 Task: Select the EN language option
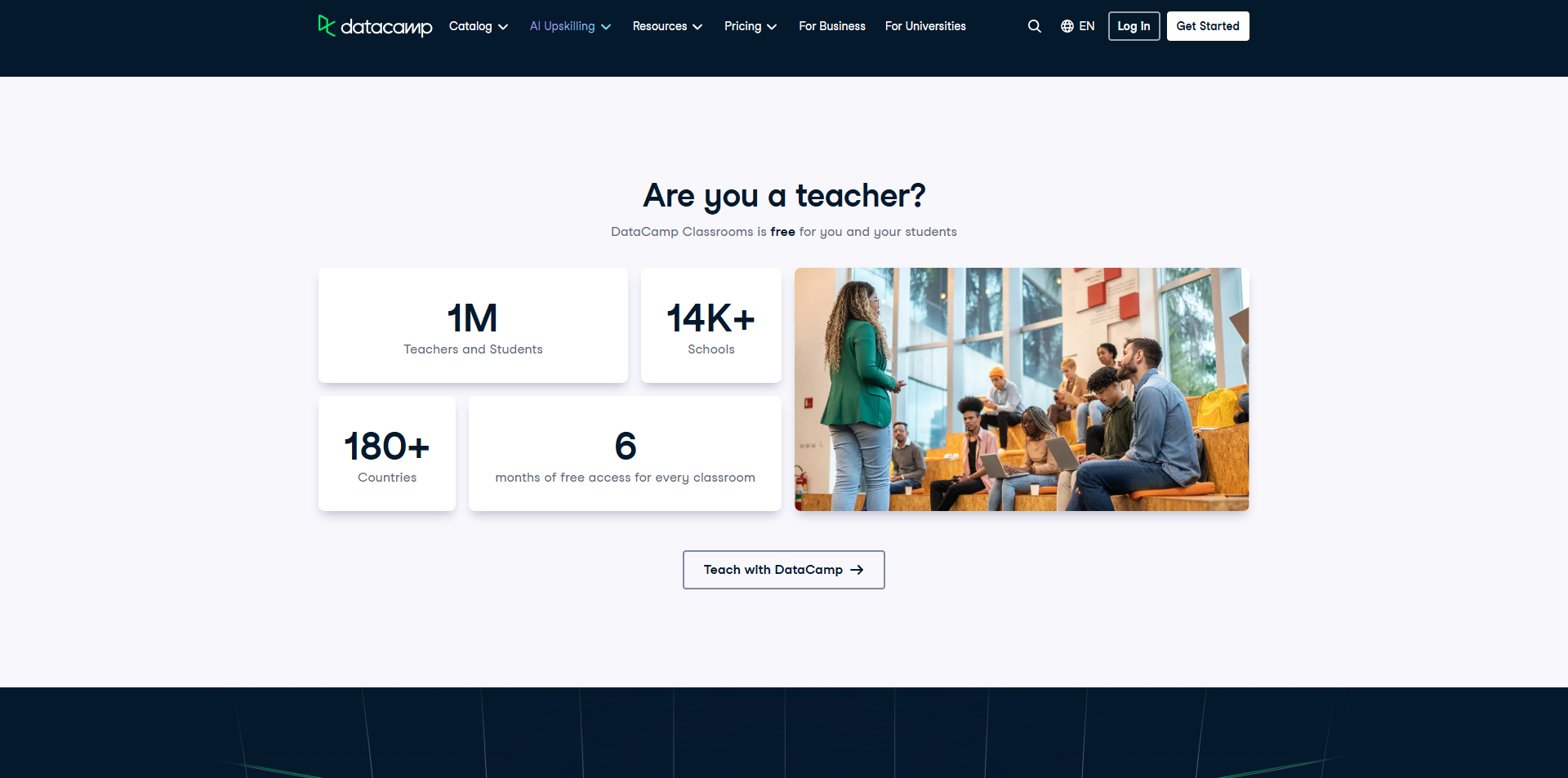coord(1086,25)
